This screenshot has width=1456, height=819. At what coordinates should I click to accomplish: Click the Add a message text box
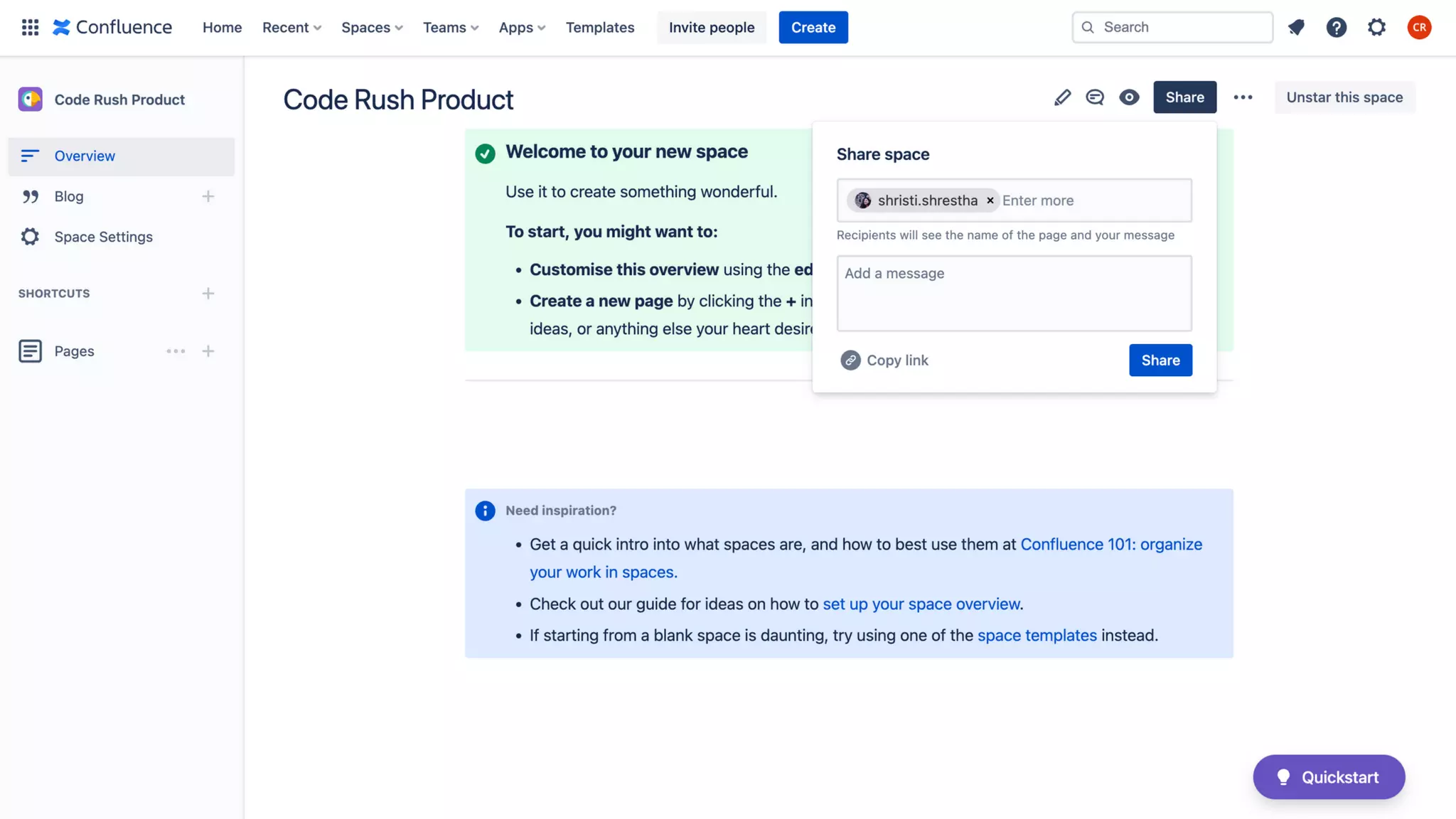click(1014, 293)
